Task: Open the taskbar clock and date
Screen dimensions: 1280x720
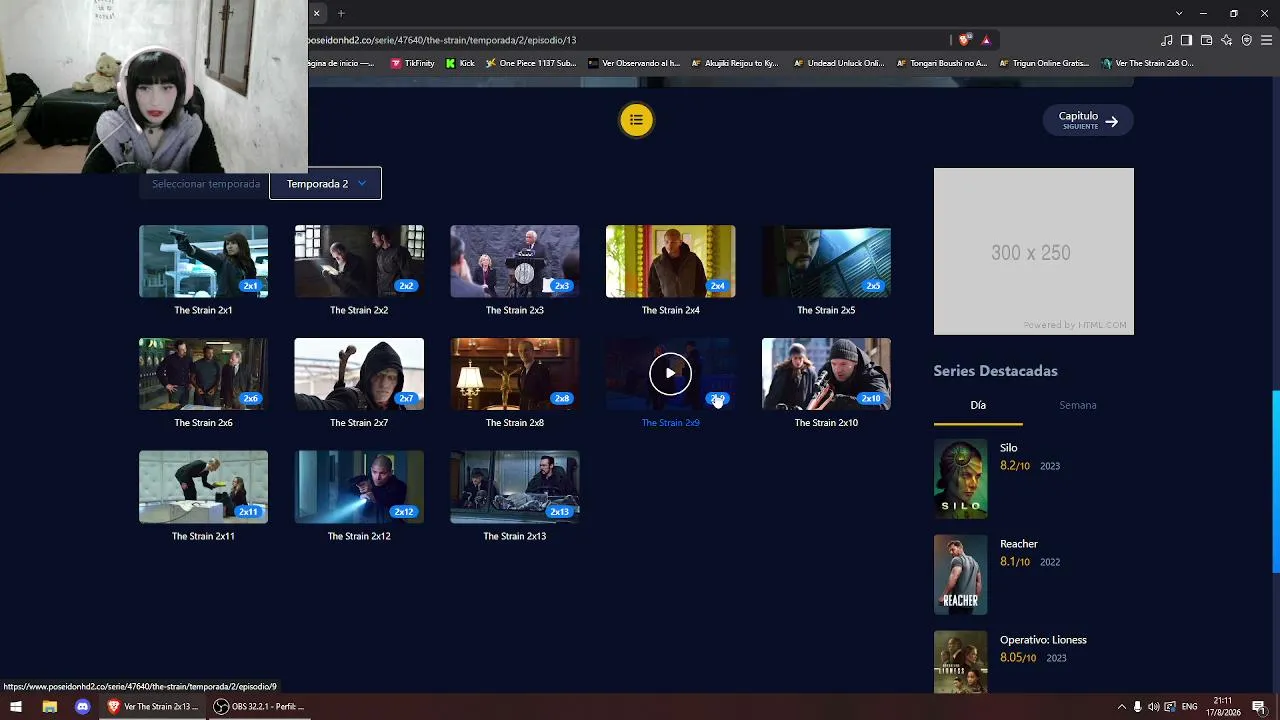Action: click(1223, 706)
